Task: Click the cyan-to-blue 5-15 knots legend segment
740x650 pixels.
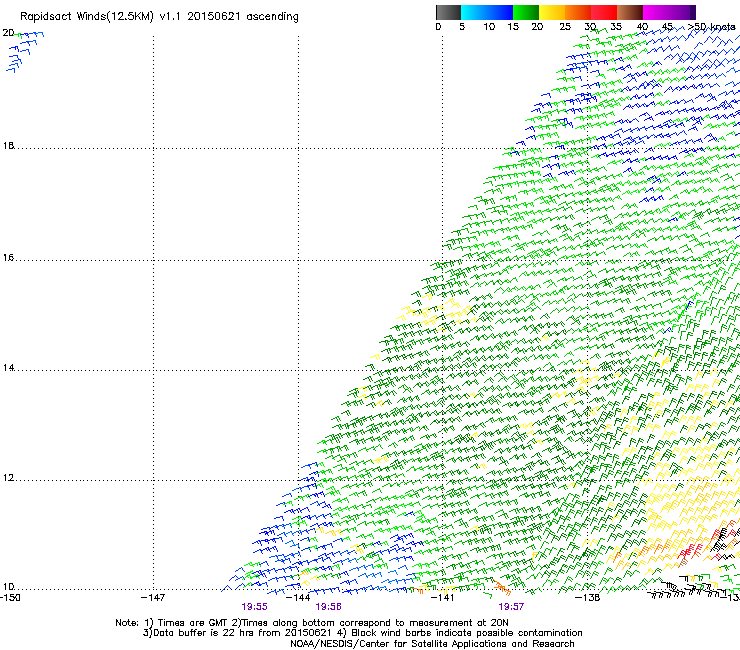Action: coord(487,12)
